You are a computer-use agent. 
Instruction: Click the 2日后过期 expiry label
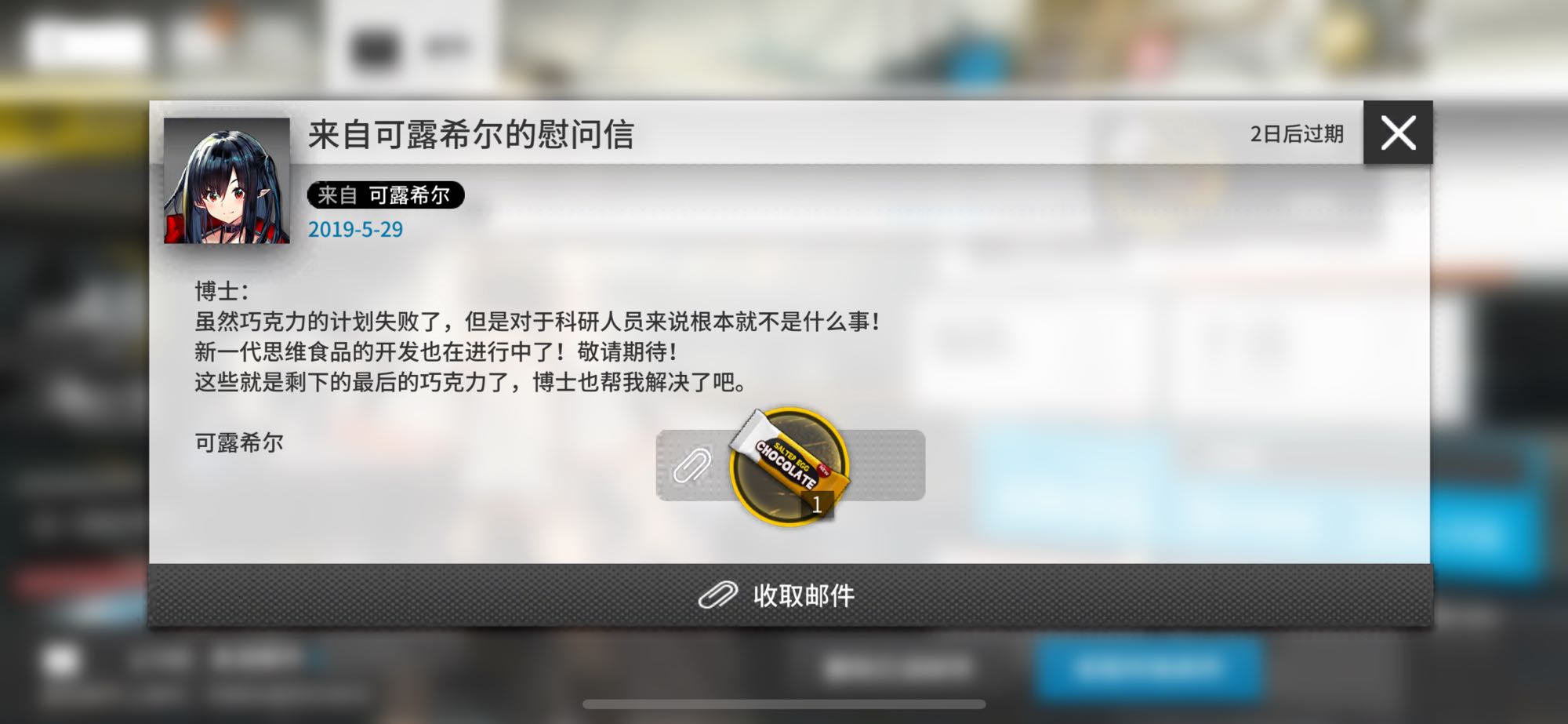pos(1297,133)
